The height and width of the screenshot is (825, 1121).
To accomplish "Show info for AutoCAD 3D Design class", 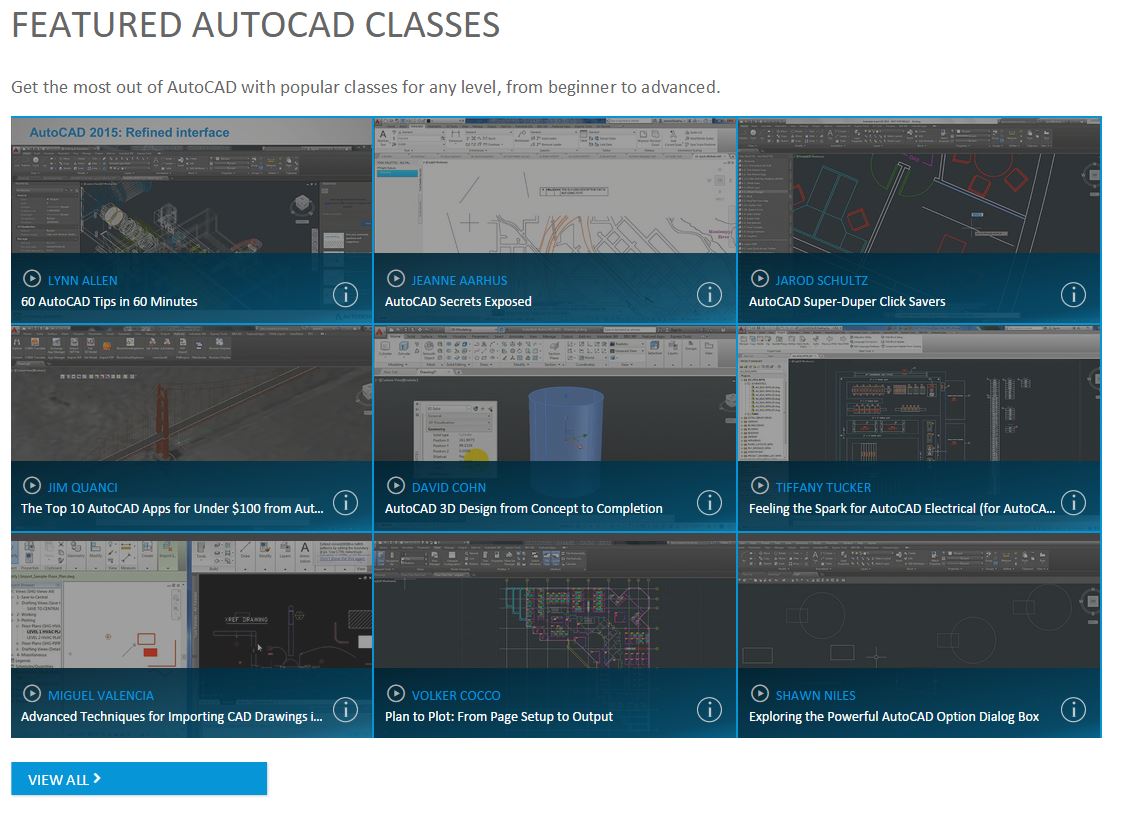I will pyautogui.click(x=709, y=503).
